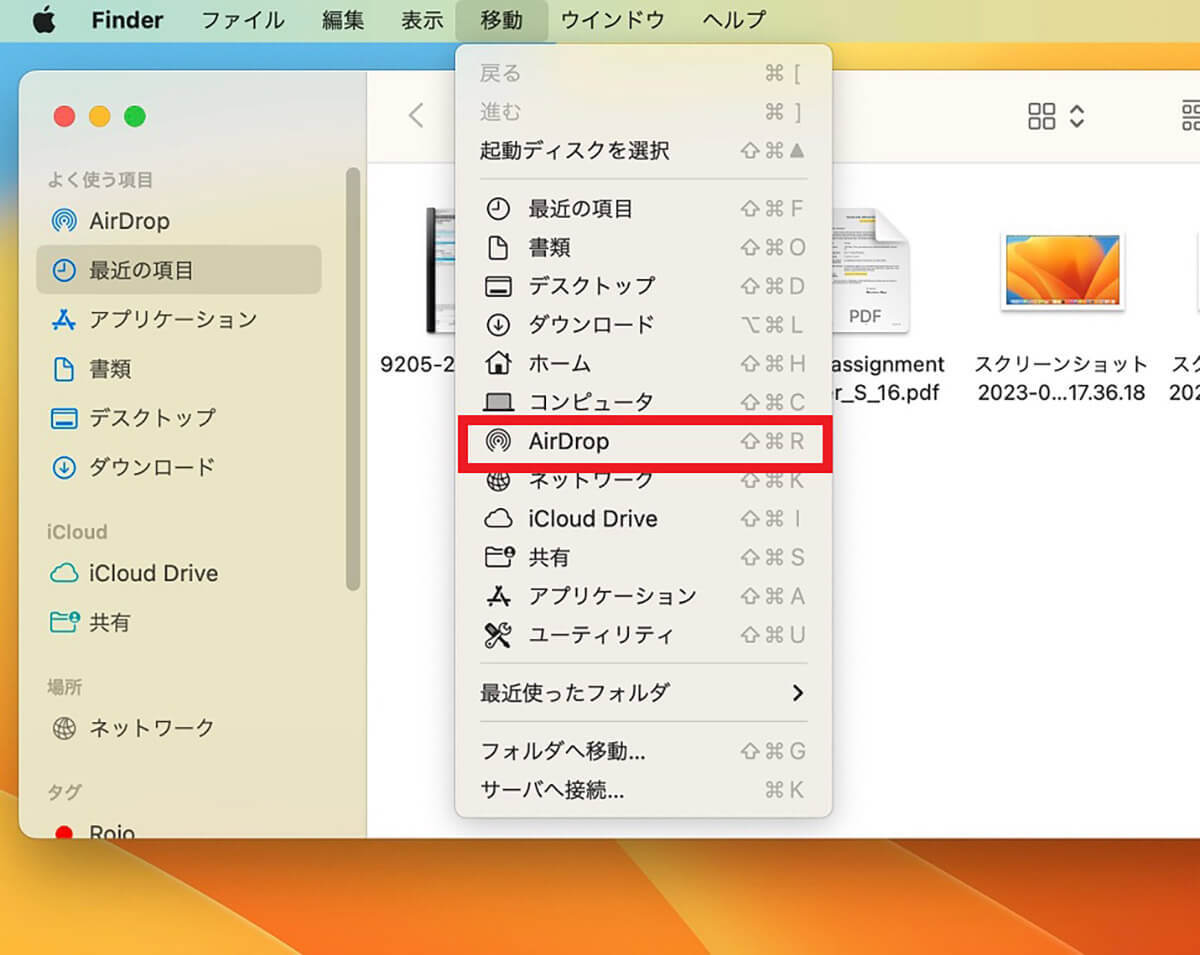Image resolution: width=1200 pixels, height=955 pixels.
Task: Click download icon beside ダウンロード in menu
Action: tap(498, 325)
